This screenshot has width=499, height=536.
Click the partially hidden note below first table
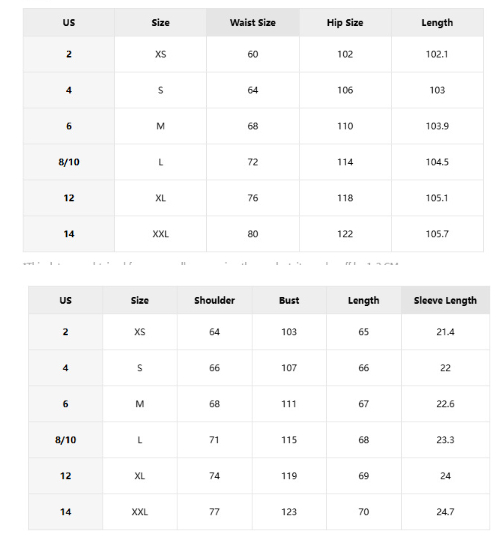(x=211, y=264)
